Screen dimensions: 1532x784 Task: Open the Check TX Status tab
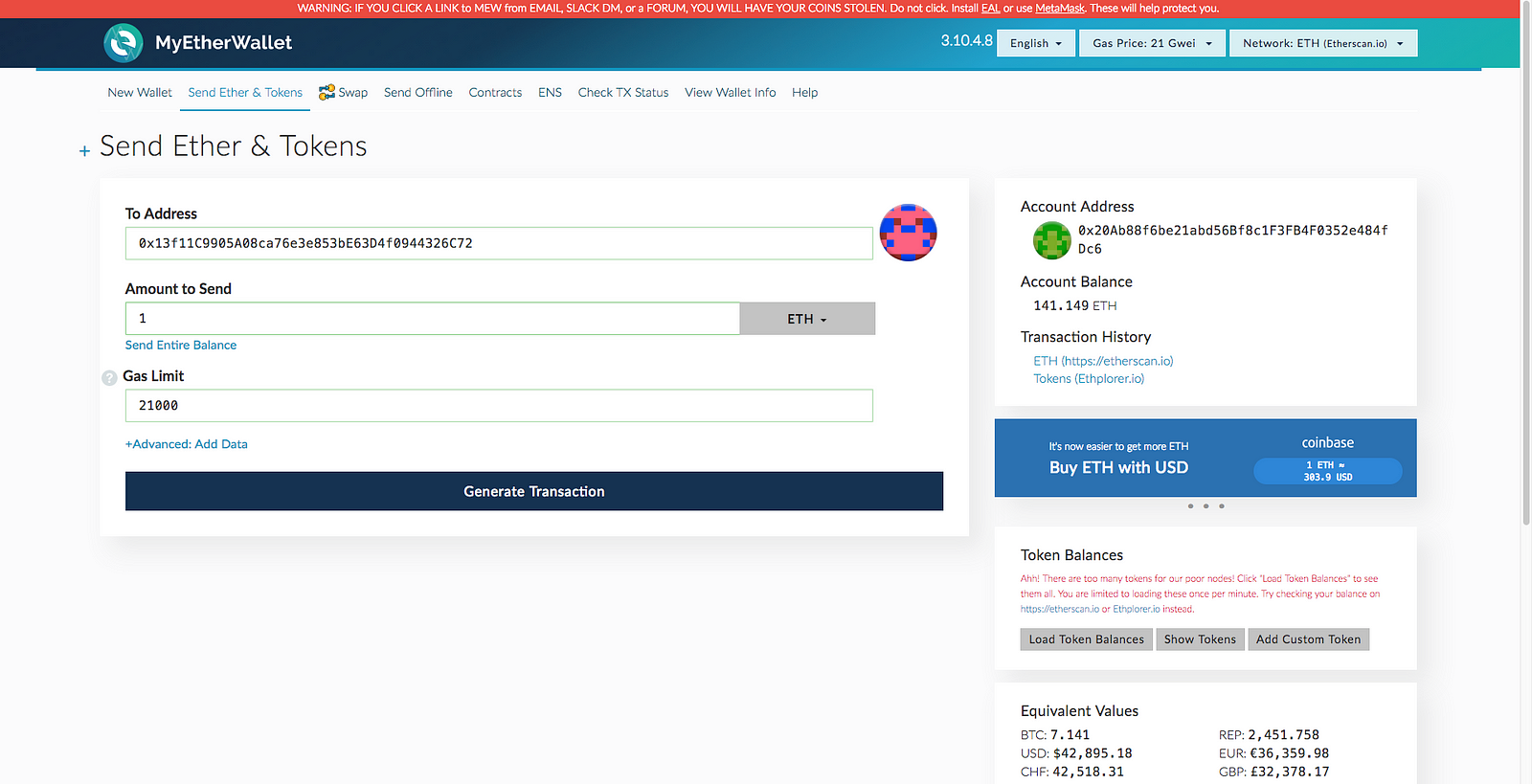click(623, 93)
